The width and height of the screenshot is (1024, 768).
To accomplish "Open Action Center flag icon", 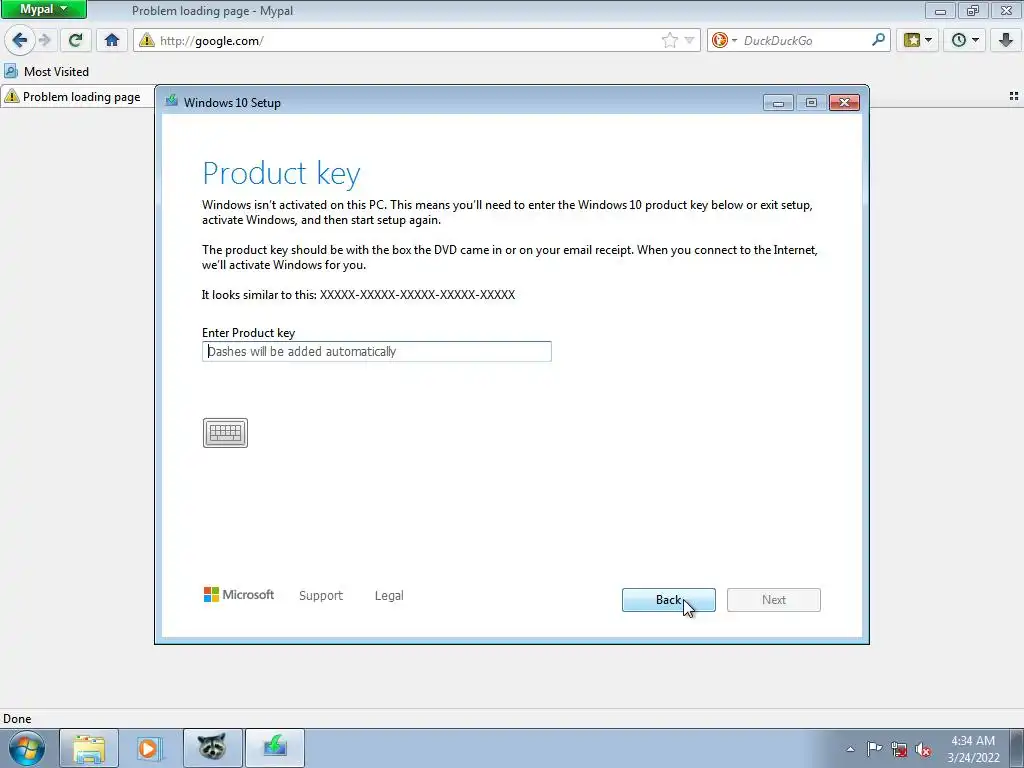I will click(874, 749).
